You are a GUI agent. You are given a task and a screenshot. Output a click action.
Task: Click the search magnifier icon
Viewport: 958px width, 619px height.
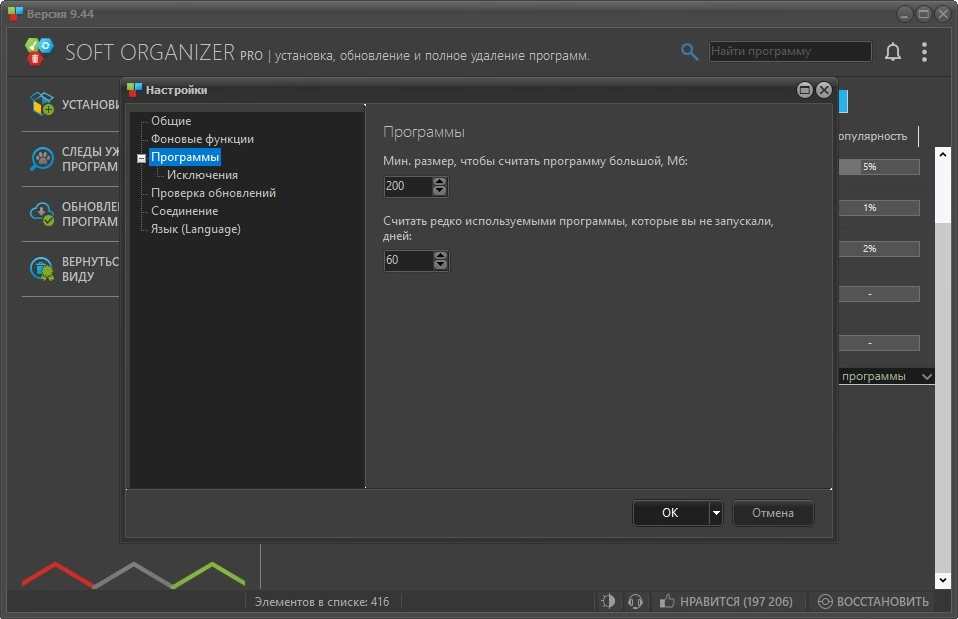689,52
